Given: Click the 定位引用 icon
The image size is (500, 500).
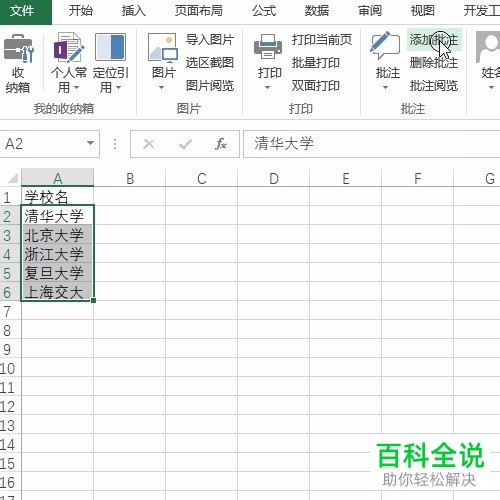Looking at the screenshot, I should pyautogui.click(x=110, y=47).
